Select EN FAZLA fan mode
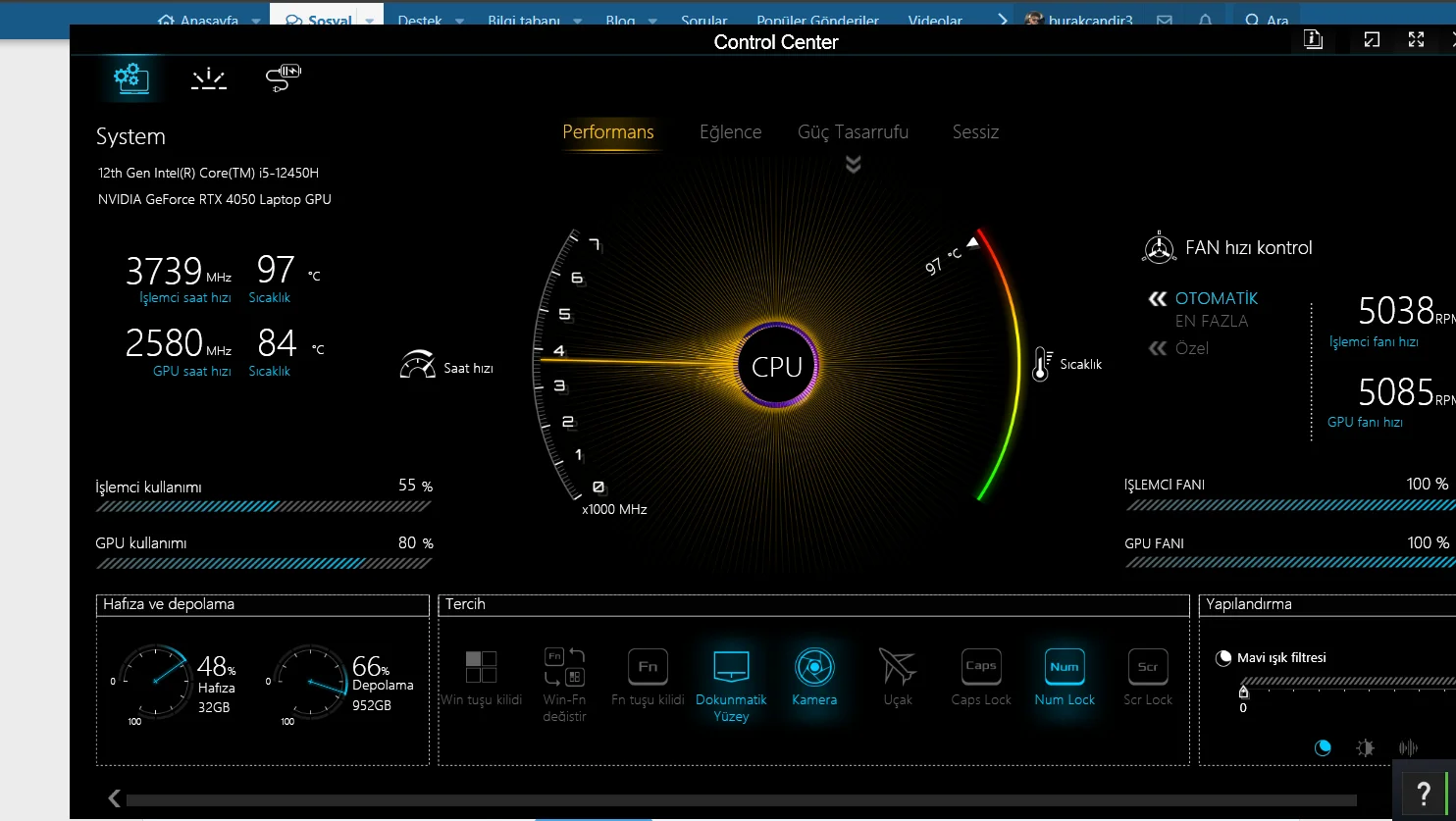The image size is (1456, 821). pyautogui.click(x=1212, y=321)
